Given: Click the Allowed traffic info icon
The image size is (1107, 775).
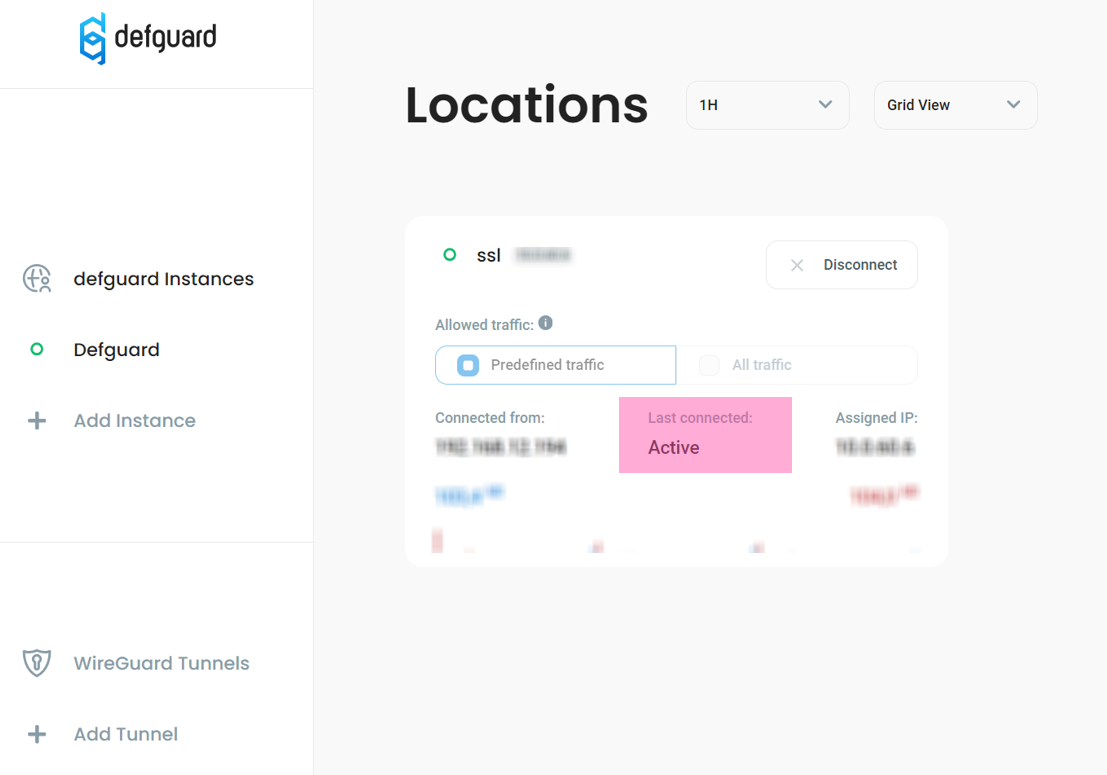Looking at the screenshot, I should (546, 323).
